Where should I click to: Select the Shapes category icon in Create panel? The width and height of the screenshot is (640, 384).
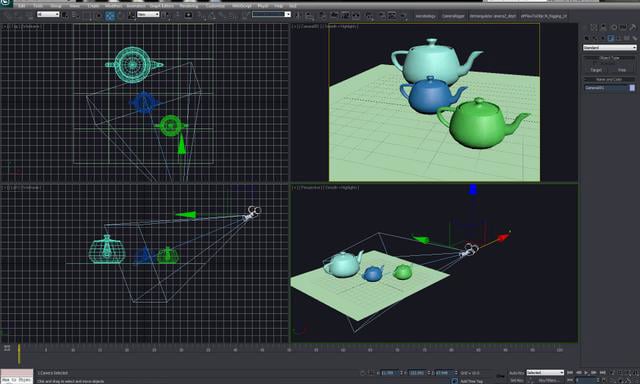[595, 38]
